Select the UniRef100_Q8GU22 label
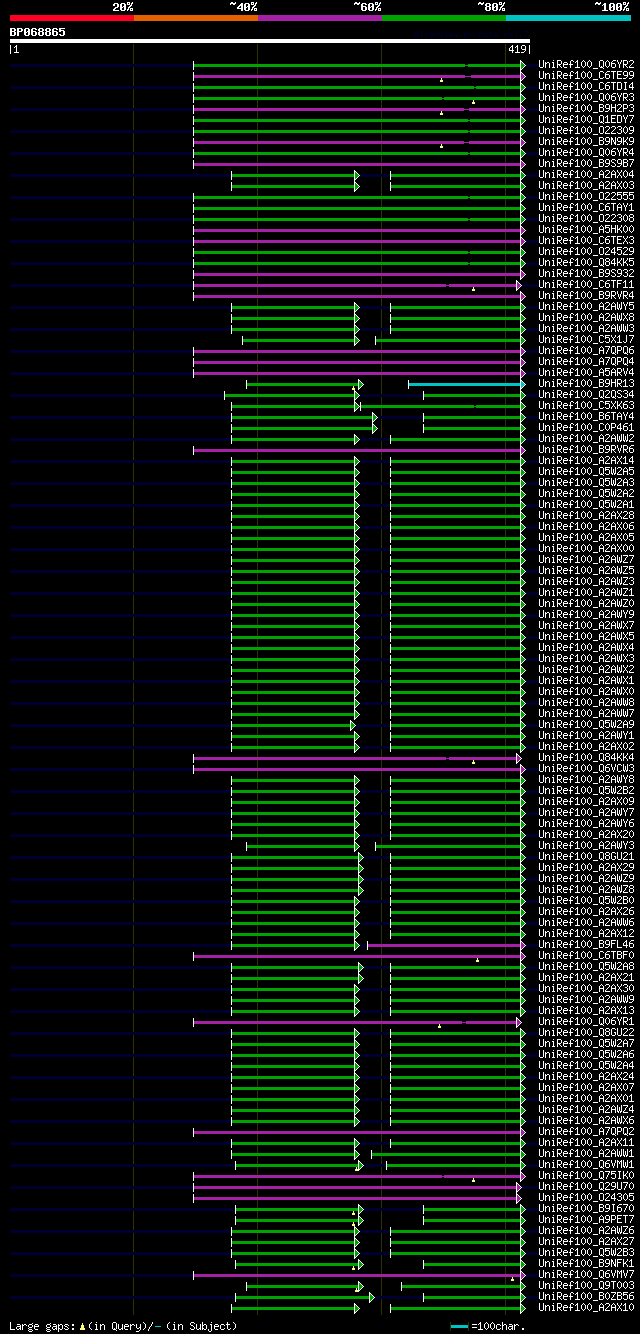 click(x=586, y=1033)
